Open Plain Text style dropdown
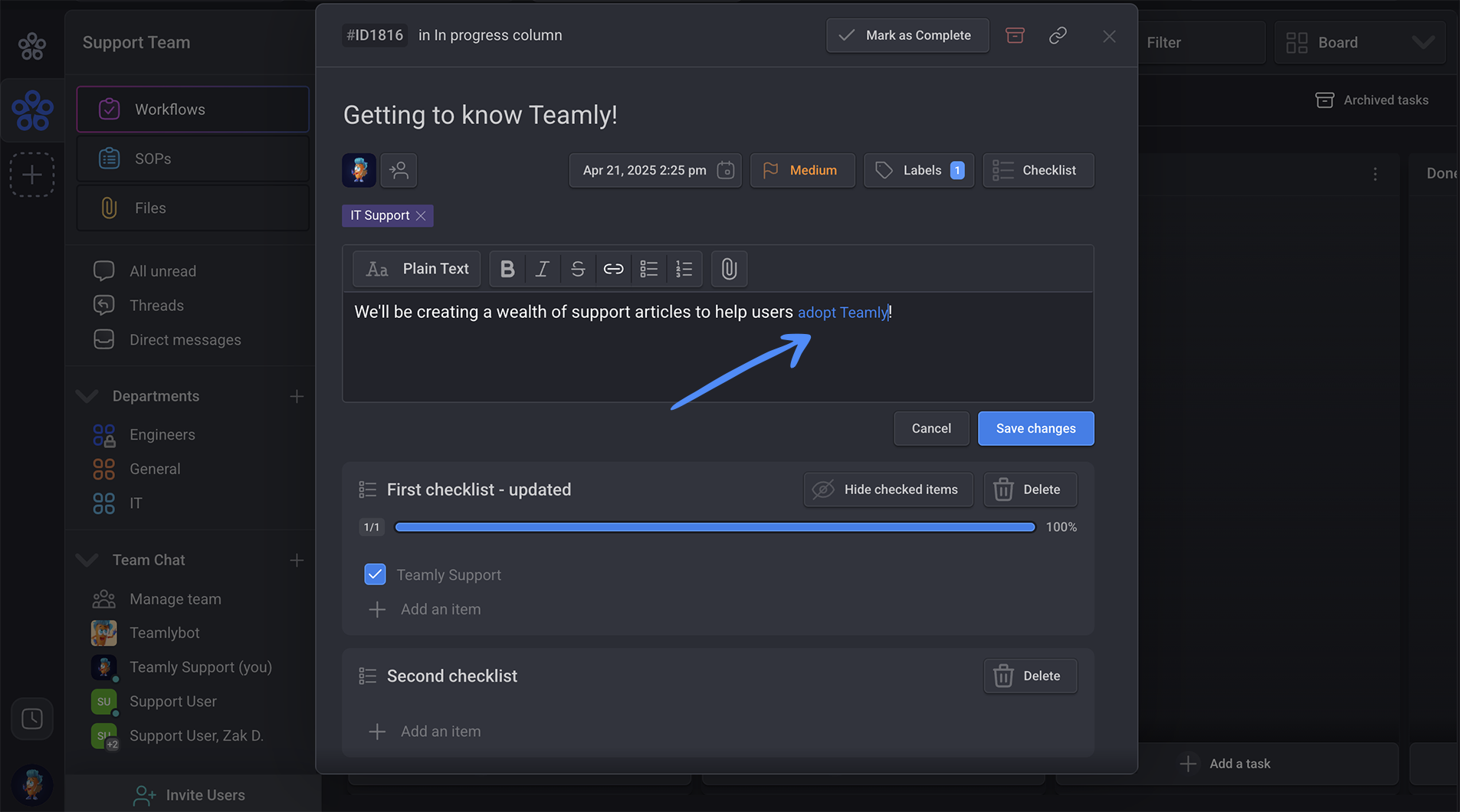 (x=416, y=269)
